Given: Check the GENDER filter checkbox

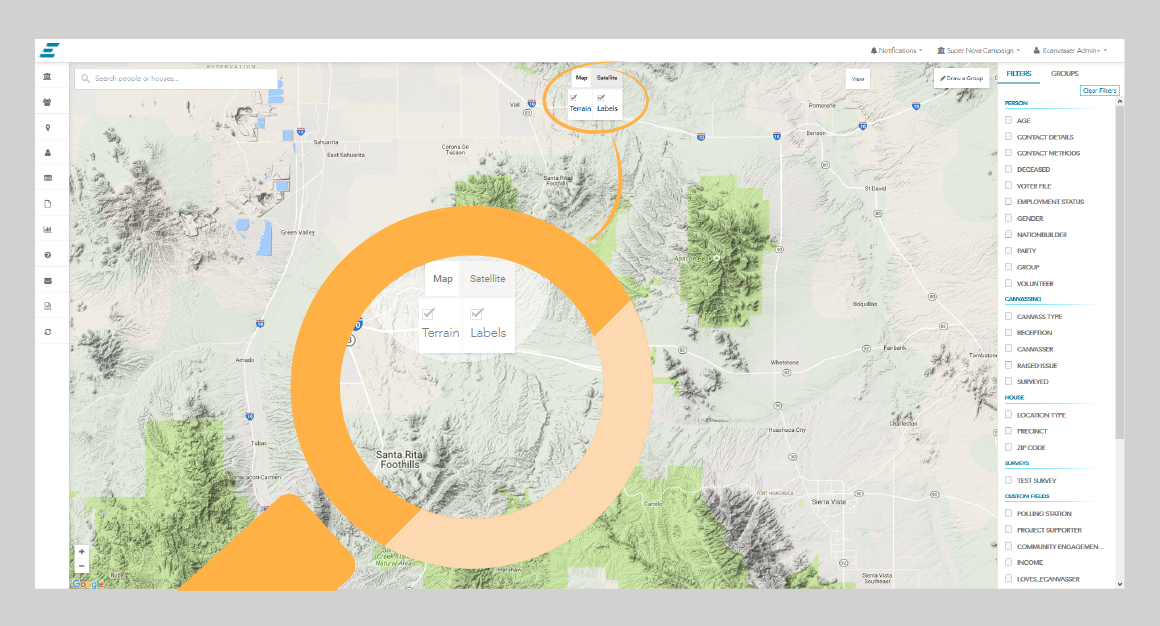Looking at the screenshot, I should (x=1008, y=218).
